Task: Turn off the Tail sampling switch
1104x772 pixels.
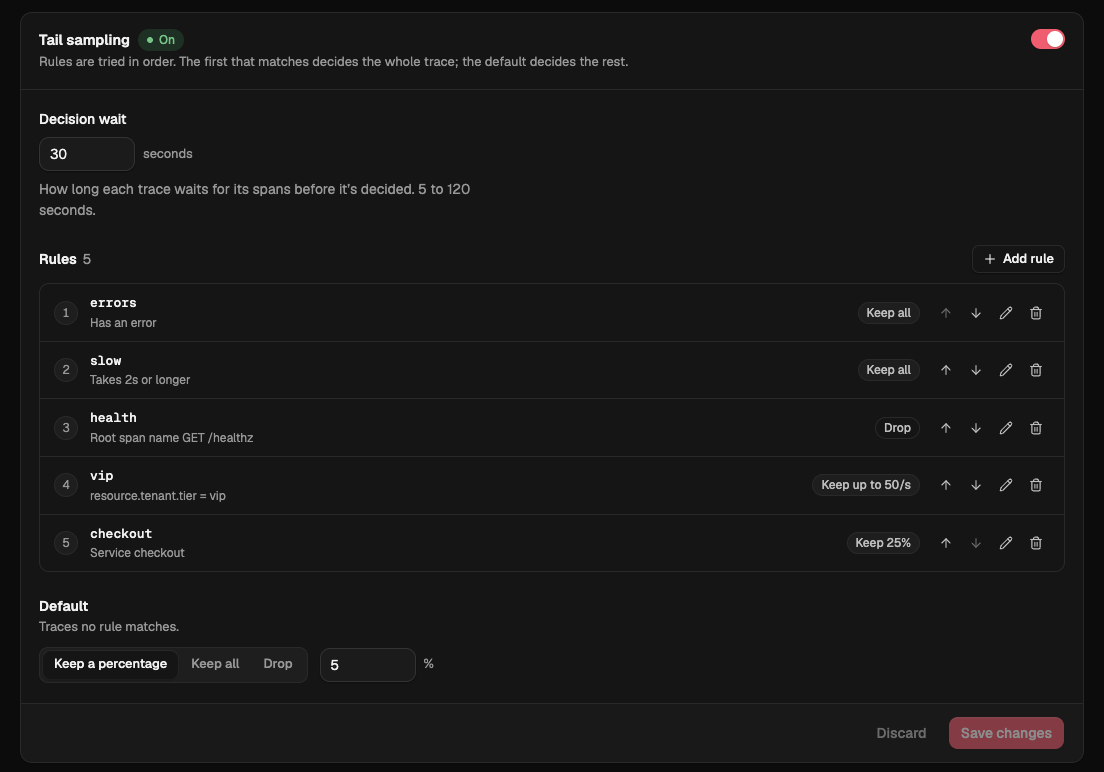Action: [1048, 39]
